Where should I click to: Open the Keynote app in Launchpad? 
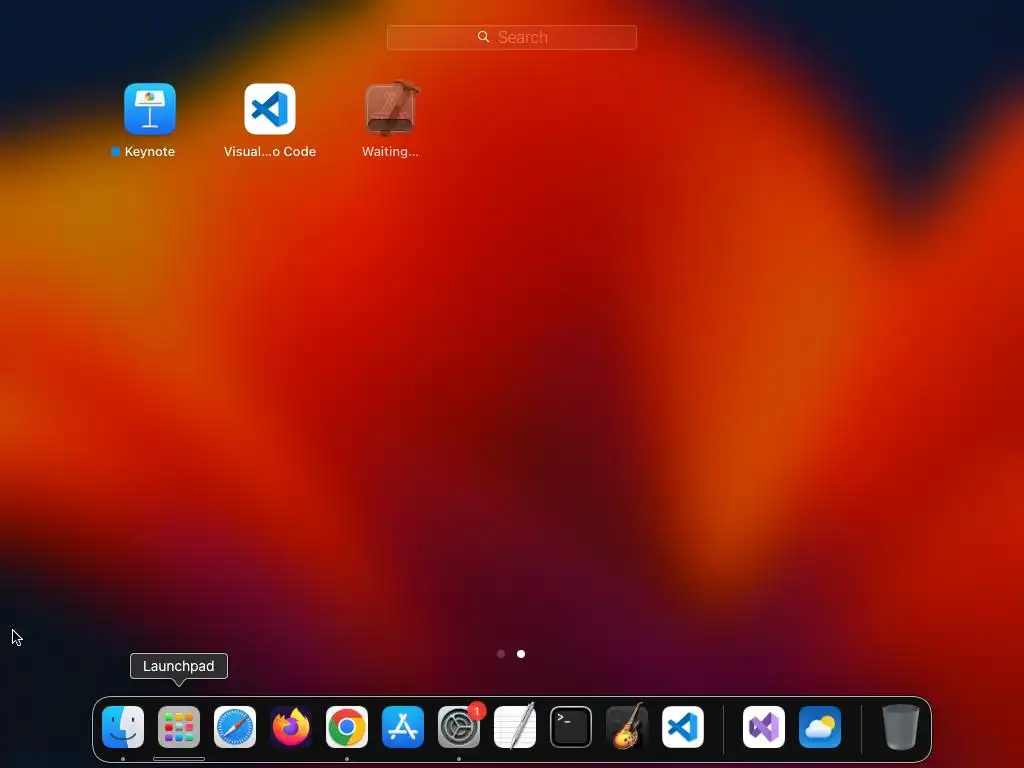[150, 108]
